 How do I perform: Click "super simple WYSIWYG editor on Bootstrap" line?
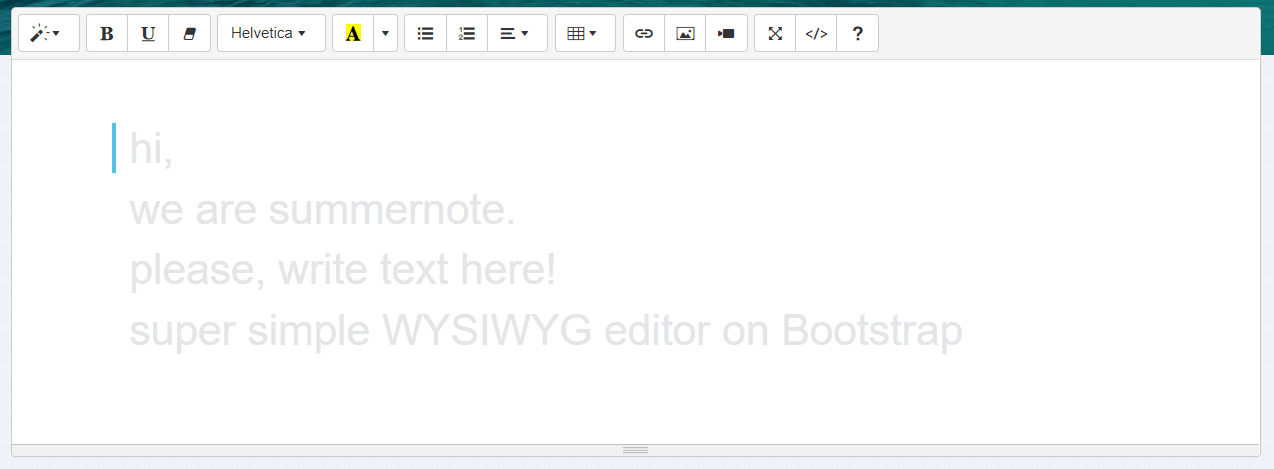[546, 331]
